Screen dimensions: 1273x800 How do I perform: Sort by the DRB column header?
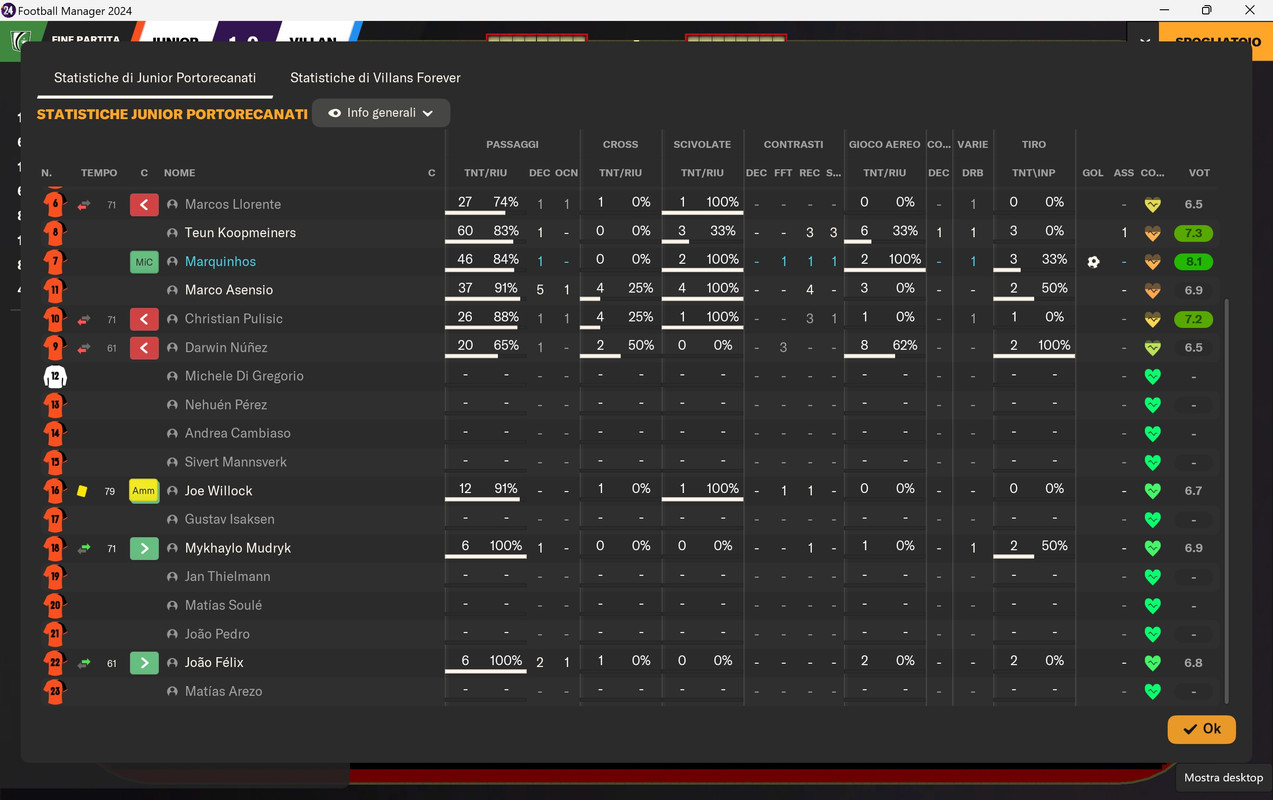(x=972, y=173)
